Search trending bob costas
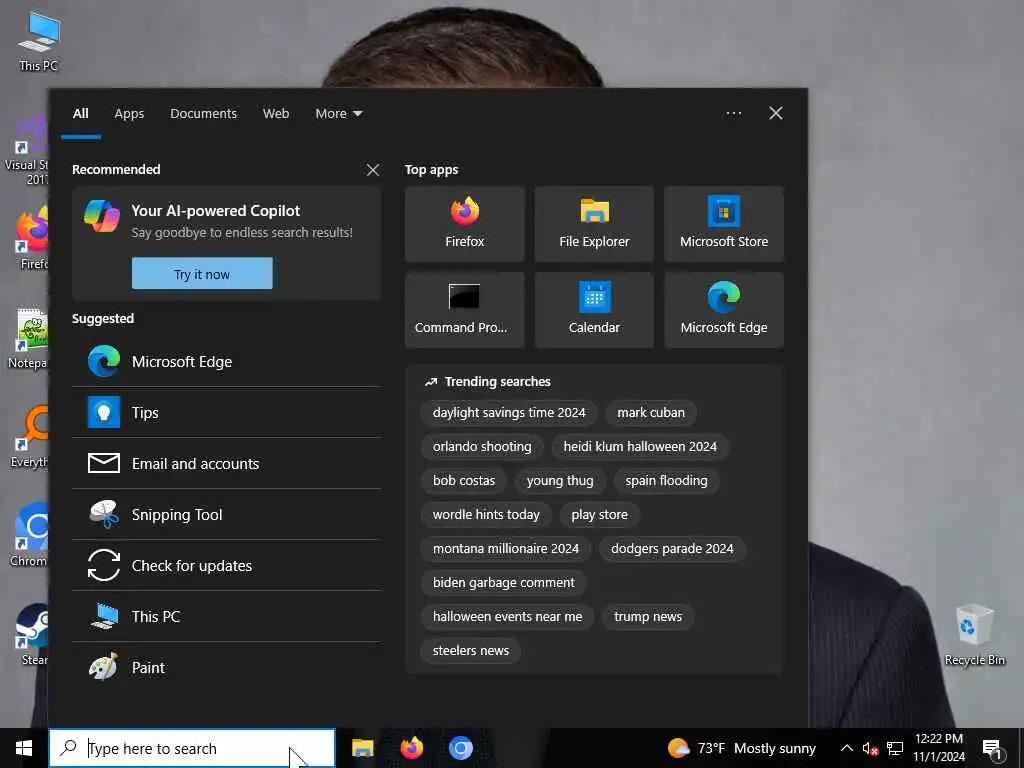Image resolution: width=1024 pixels, height=768 pixels. [x=464, y=481]
